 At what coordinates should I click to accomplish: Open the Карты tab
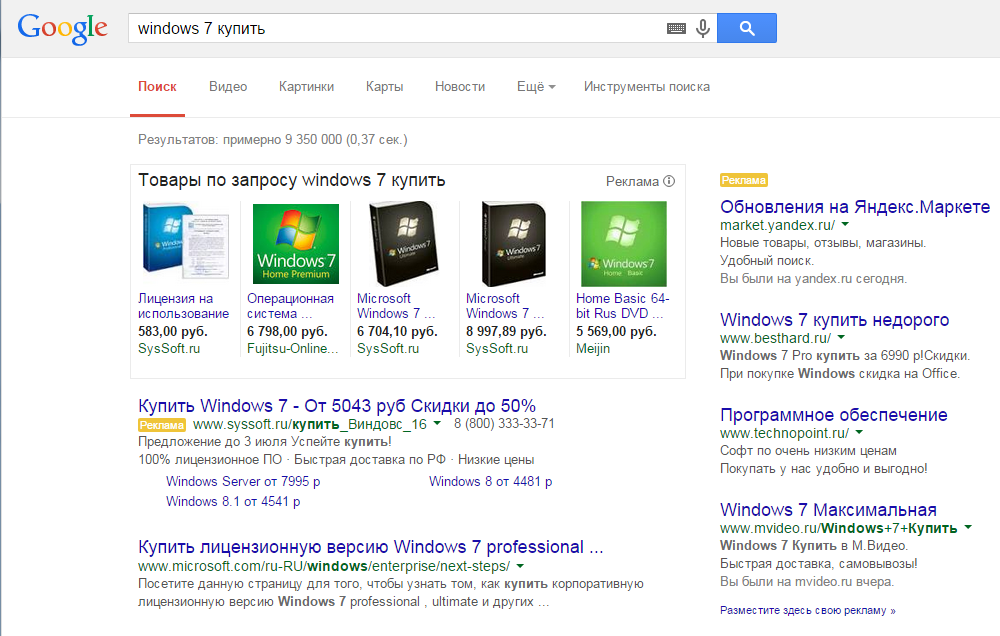point(385,87)
